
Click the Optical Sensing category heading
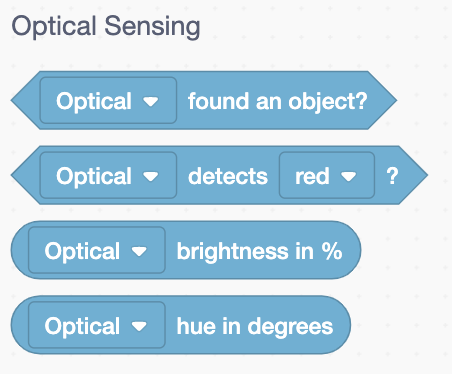tap(106, 27)
